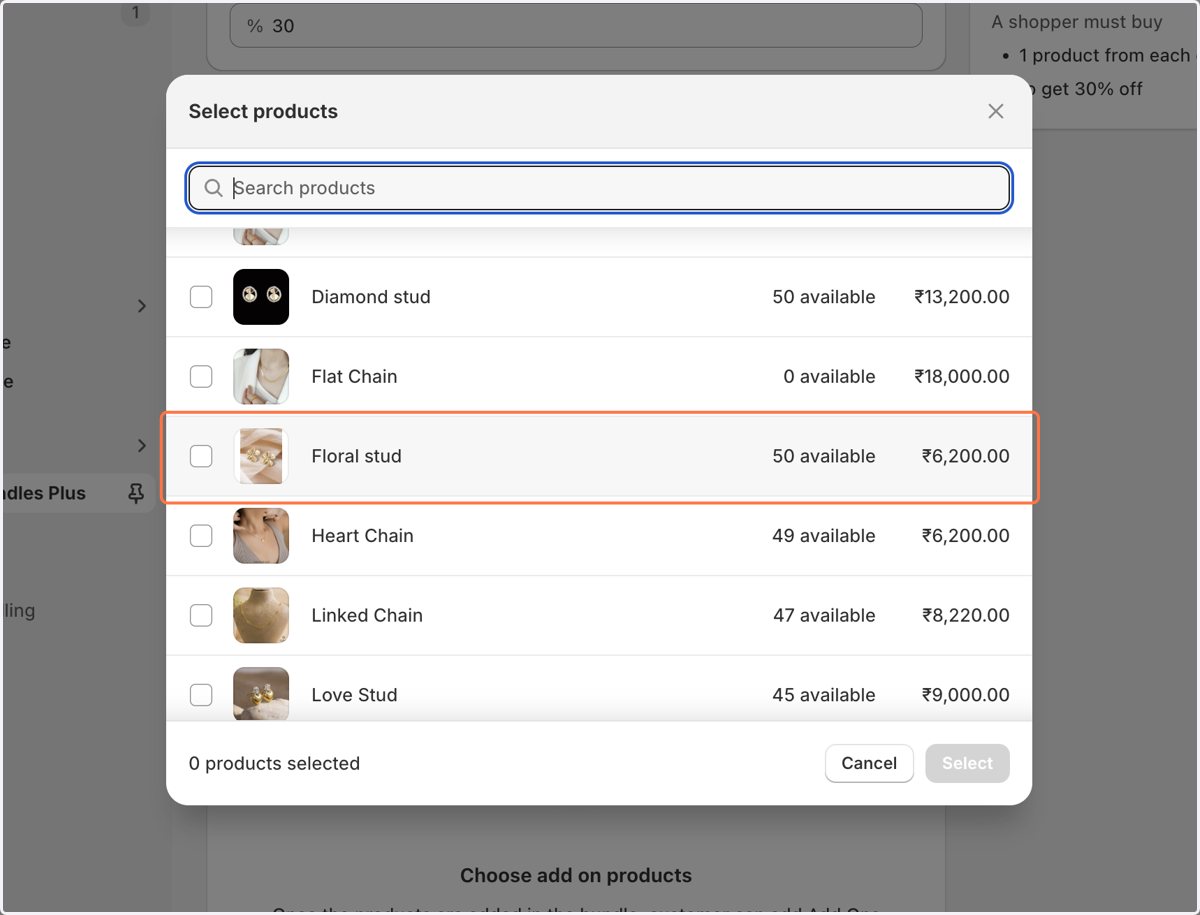Click the Linked Chain product name
The width and height of the screenshot is (1200, 915).
[x=367, y=615]
